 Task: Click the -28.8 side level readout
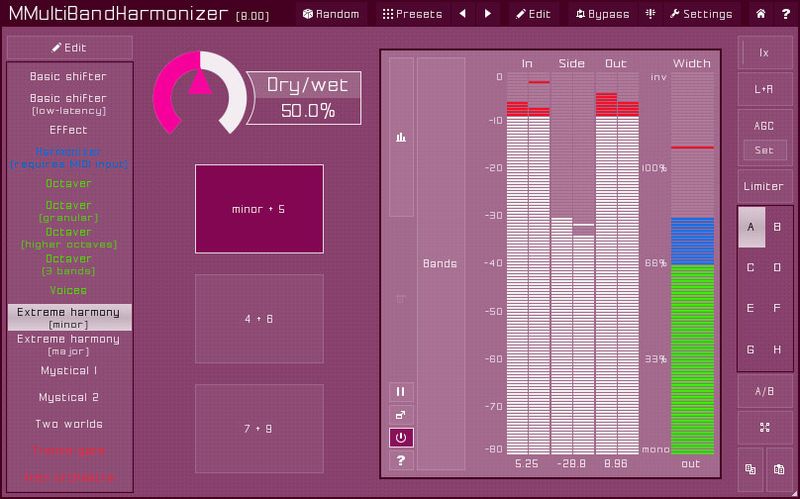[571, 464]
